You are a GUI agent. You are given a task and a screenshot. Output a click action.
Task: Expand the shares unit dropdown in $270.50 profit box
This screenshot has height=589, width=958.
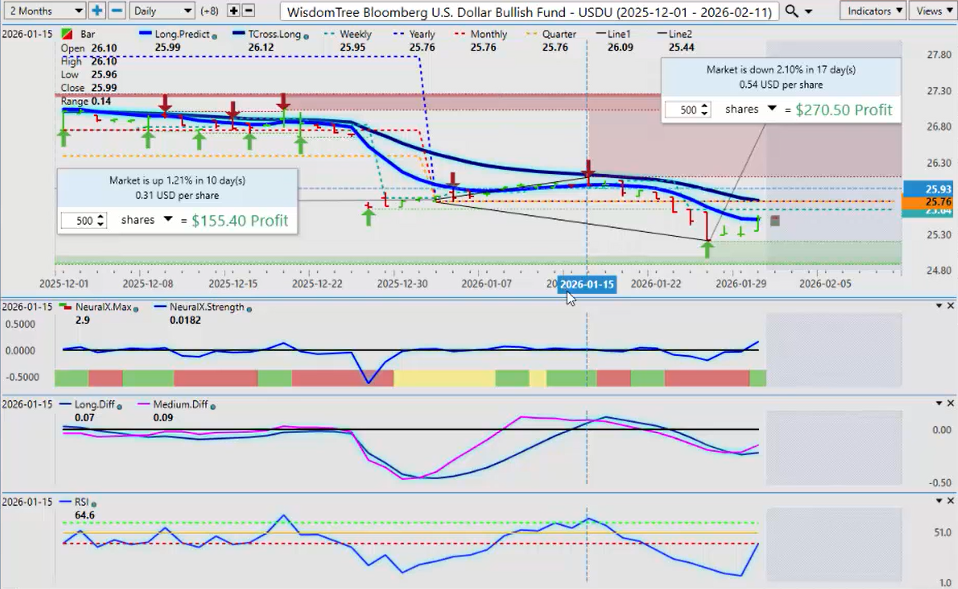[771, 109]
